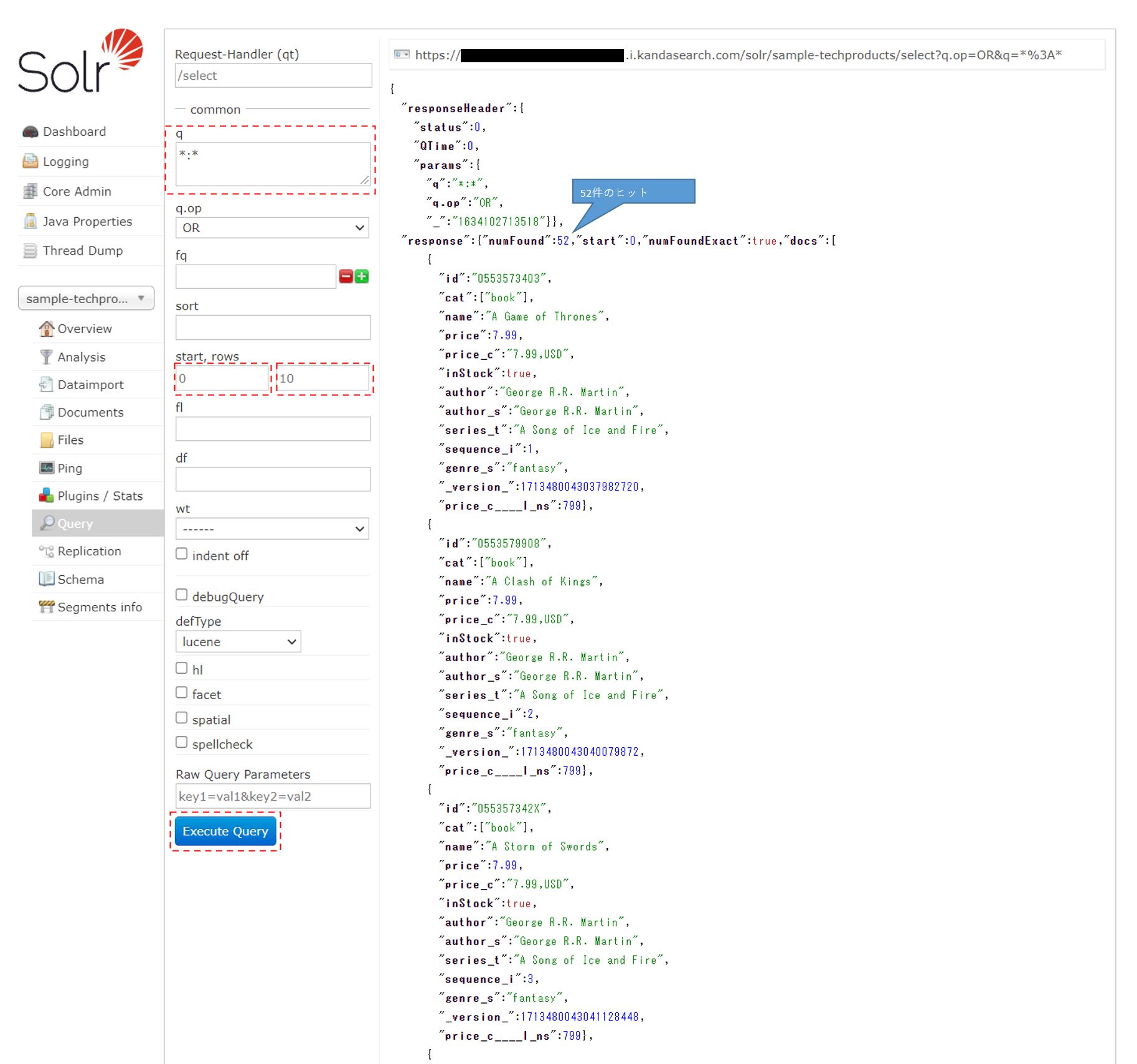Viewport: 1137px width, 1064px height.
Task: Add fq row with green plus icon
Action: pos(362,276)
